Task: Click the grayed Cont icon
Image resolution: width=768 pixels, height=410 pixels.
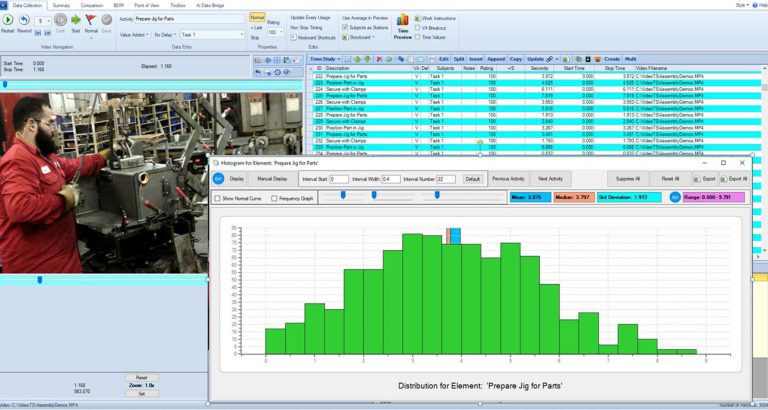Action: click(60, 20)
